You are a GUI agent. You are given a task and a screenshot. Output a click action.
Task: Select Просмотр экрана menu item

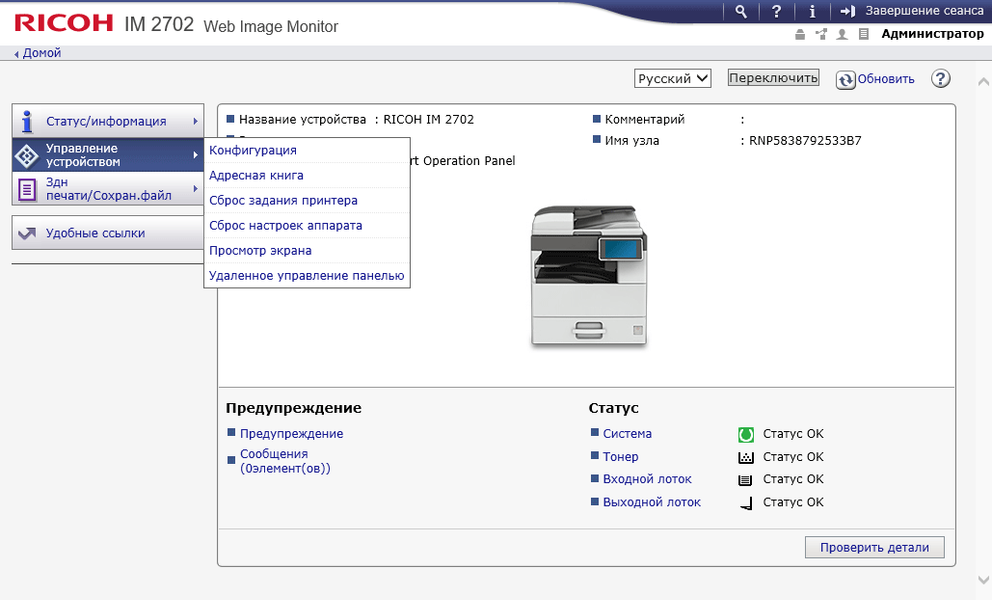tap(261, 251)
